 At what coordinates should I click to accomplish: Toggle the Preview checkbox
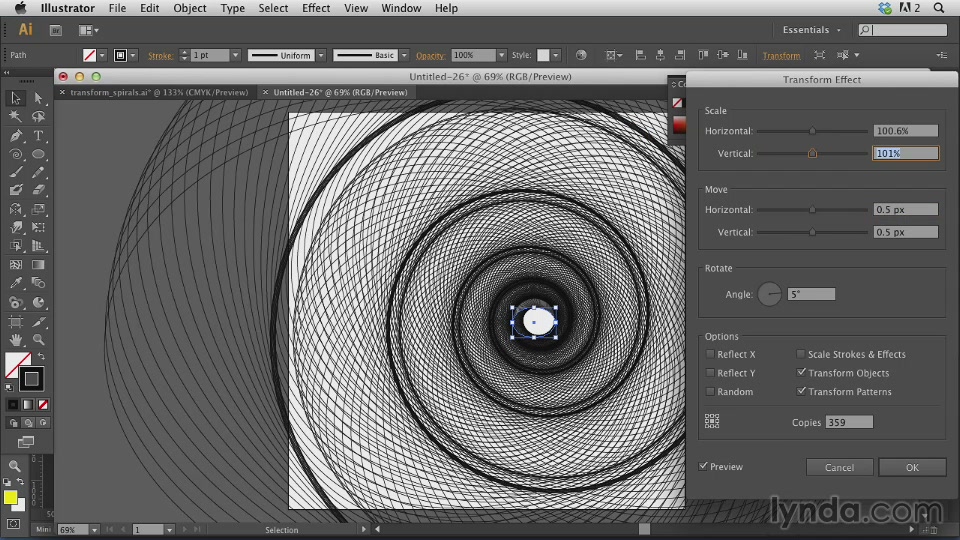click(703, 466)
